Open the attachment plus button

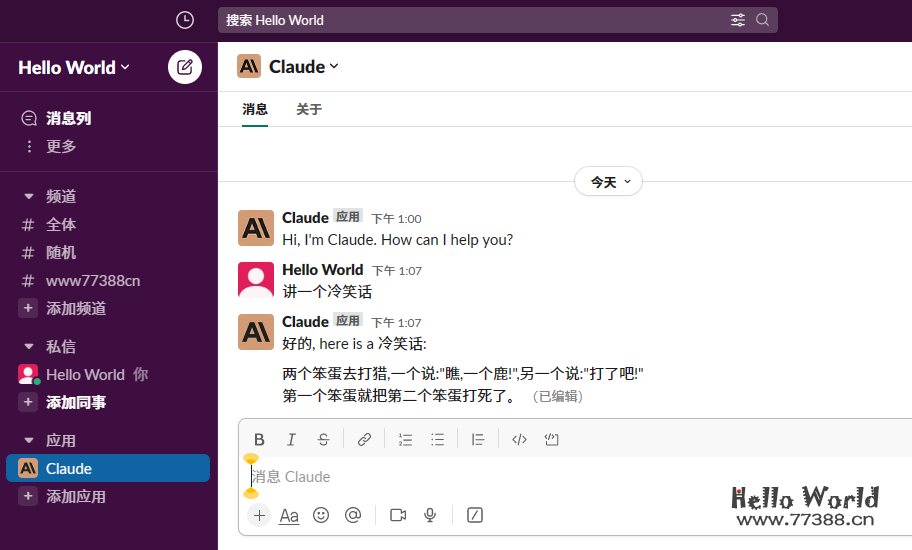pyautogui.click(x=259, y=515)
